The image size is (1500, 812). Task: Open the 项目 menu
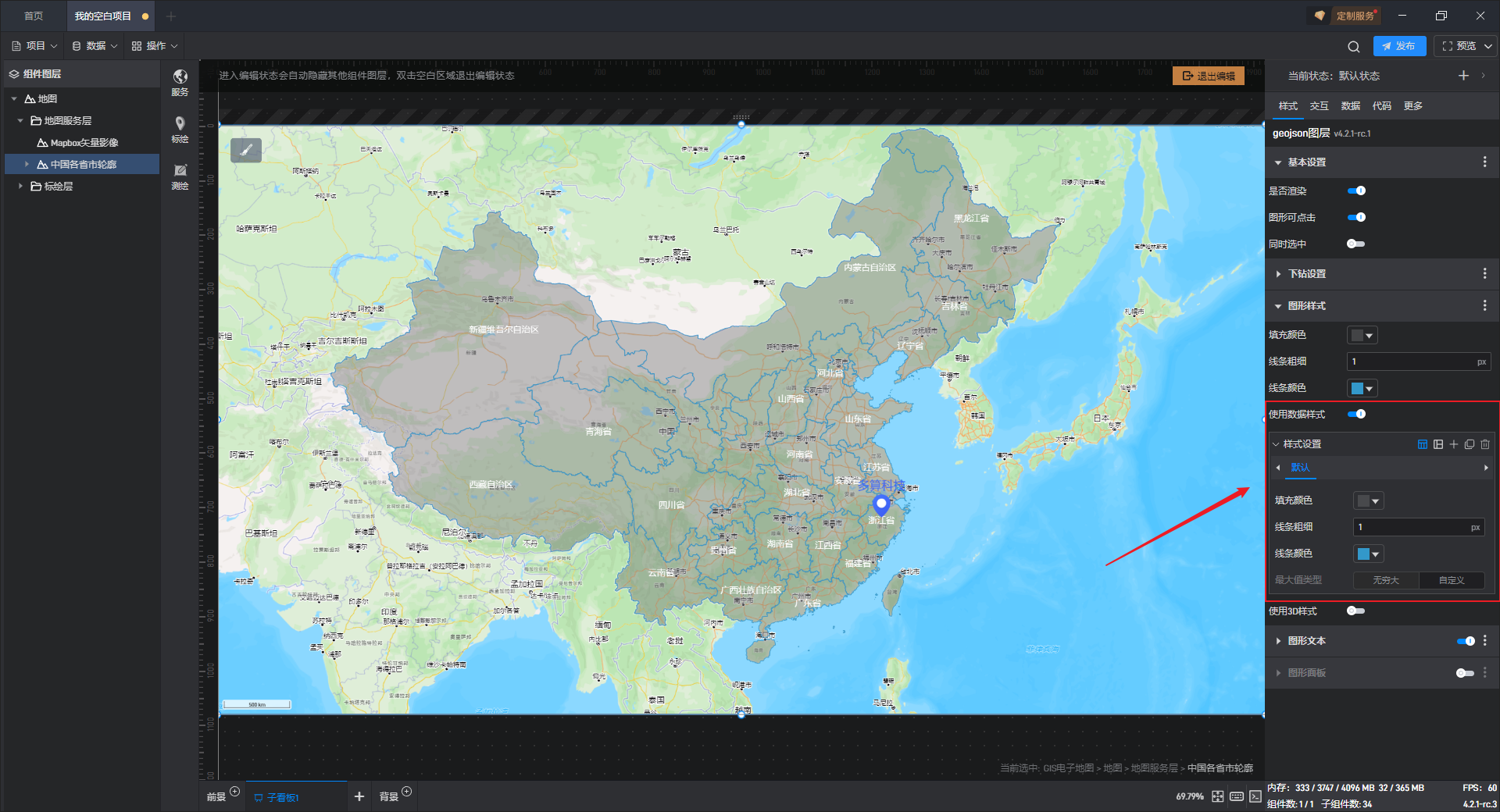coord(34,46)
